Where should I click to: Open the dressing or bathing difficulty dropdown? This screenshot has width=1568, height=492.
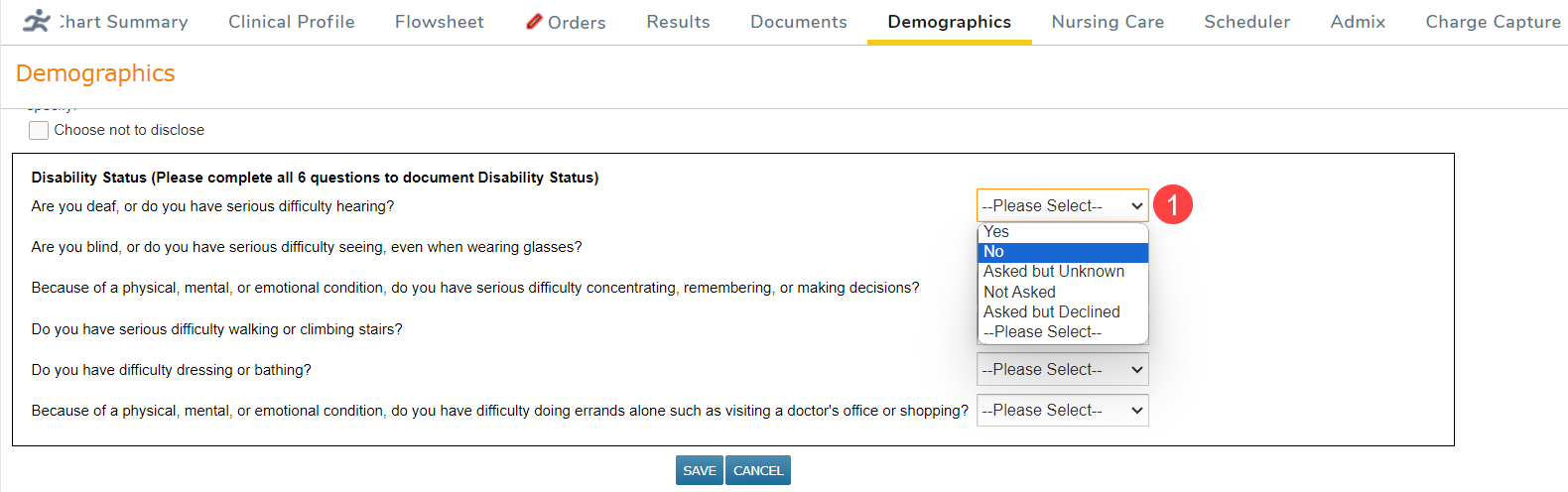pos(1062,370)
